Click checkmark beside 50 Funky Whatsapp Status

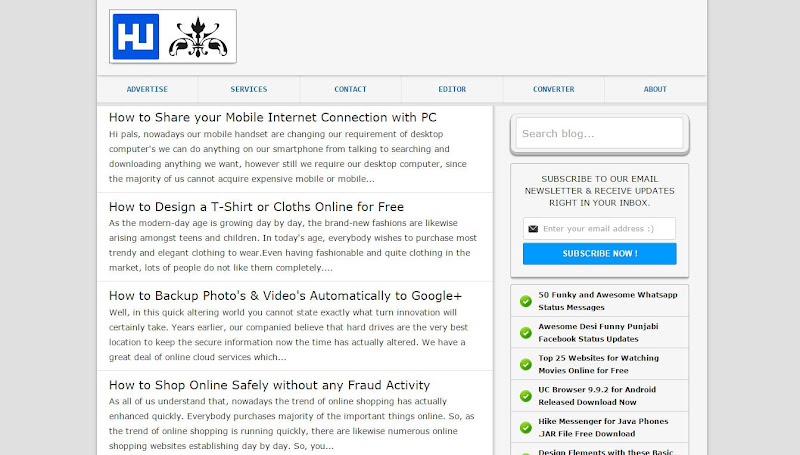pyautogui.click(x=526, y=301)
